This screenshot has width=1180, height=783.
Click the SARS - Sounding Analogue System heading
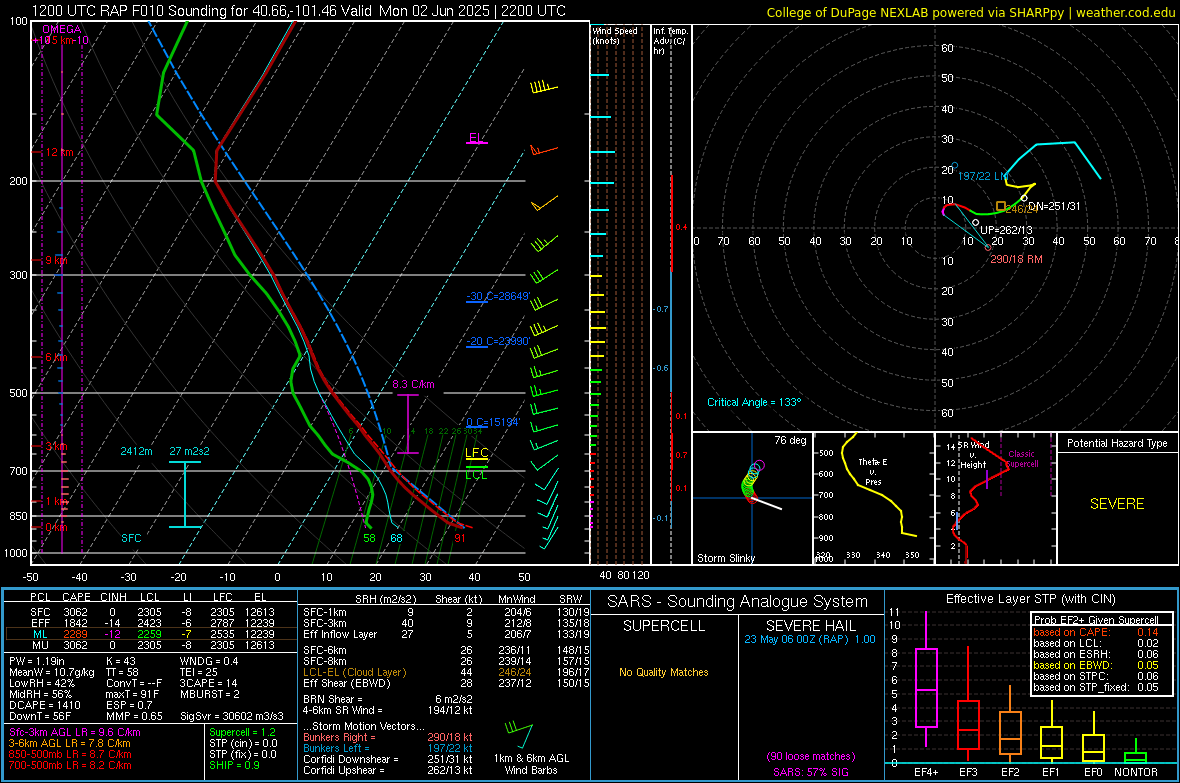[737, 602]
